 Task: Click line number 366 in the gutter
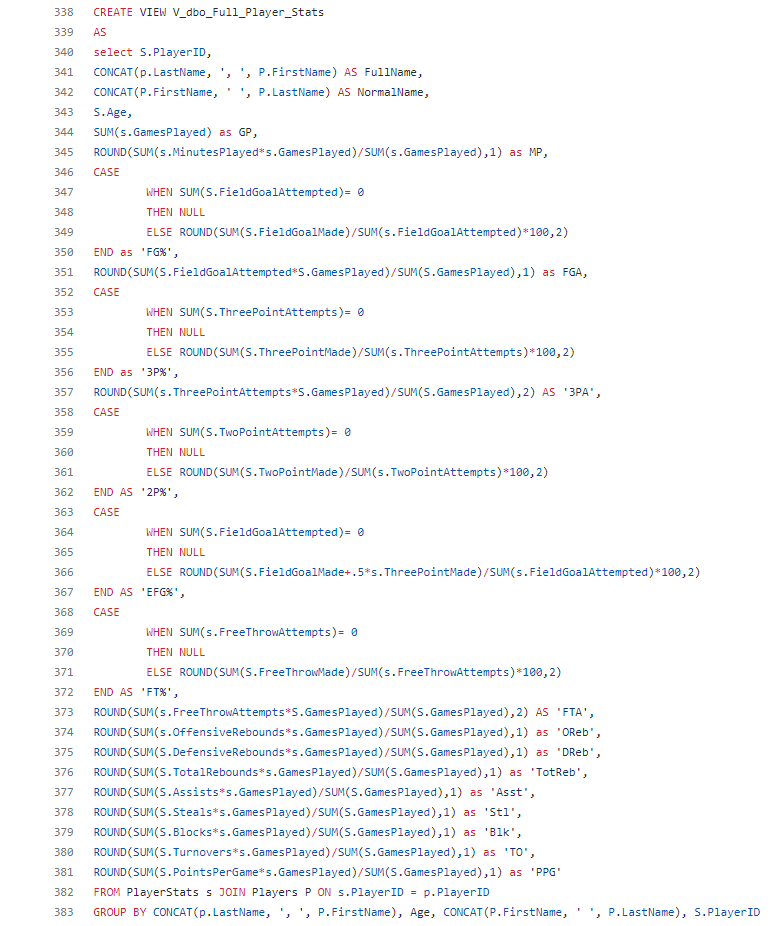[63, 572]
